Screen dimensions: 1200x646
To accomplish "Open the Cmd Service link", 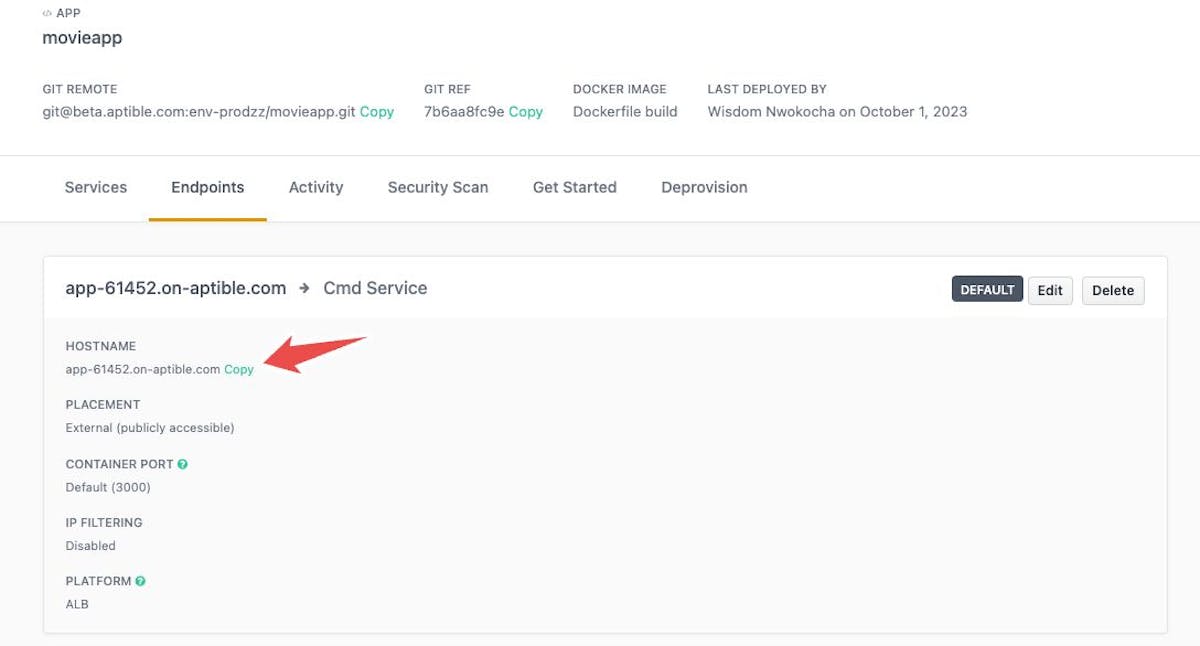I will click(x=375, y=288).
